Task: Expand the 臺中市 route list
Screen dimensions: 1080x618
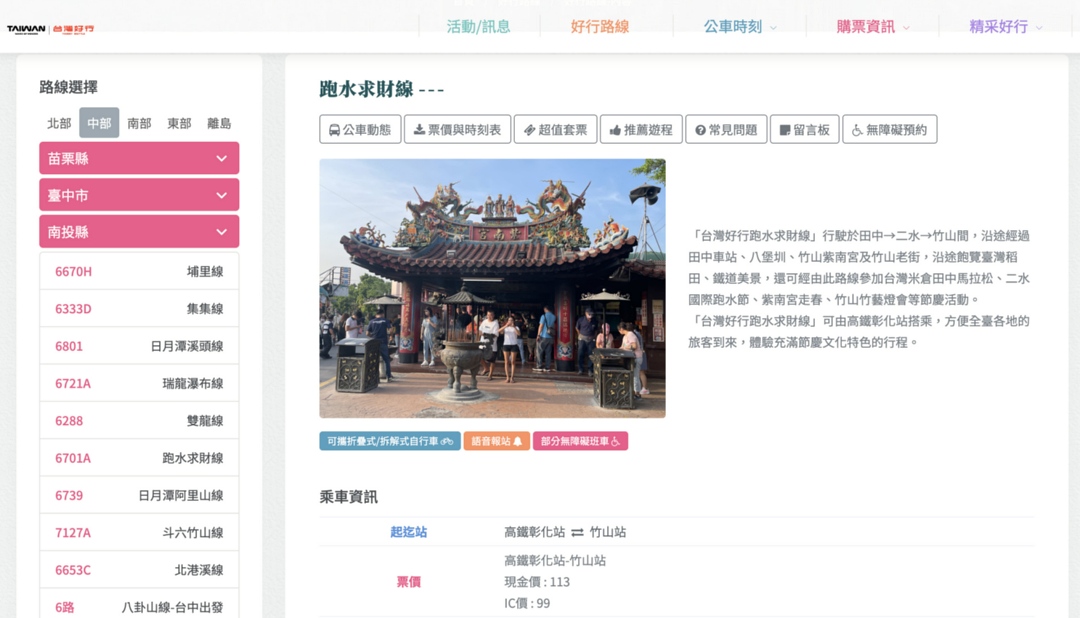Action: pyautogui.click(x=139, y=195)
